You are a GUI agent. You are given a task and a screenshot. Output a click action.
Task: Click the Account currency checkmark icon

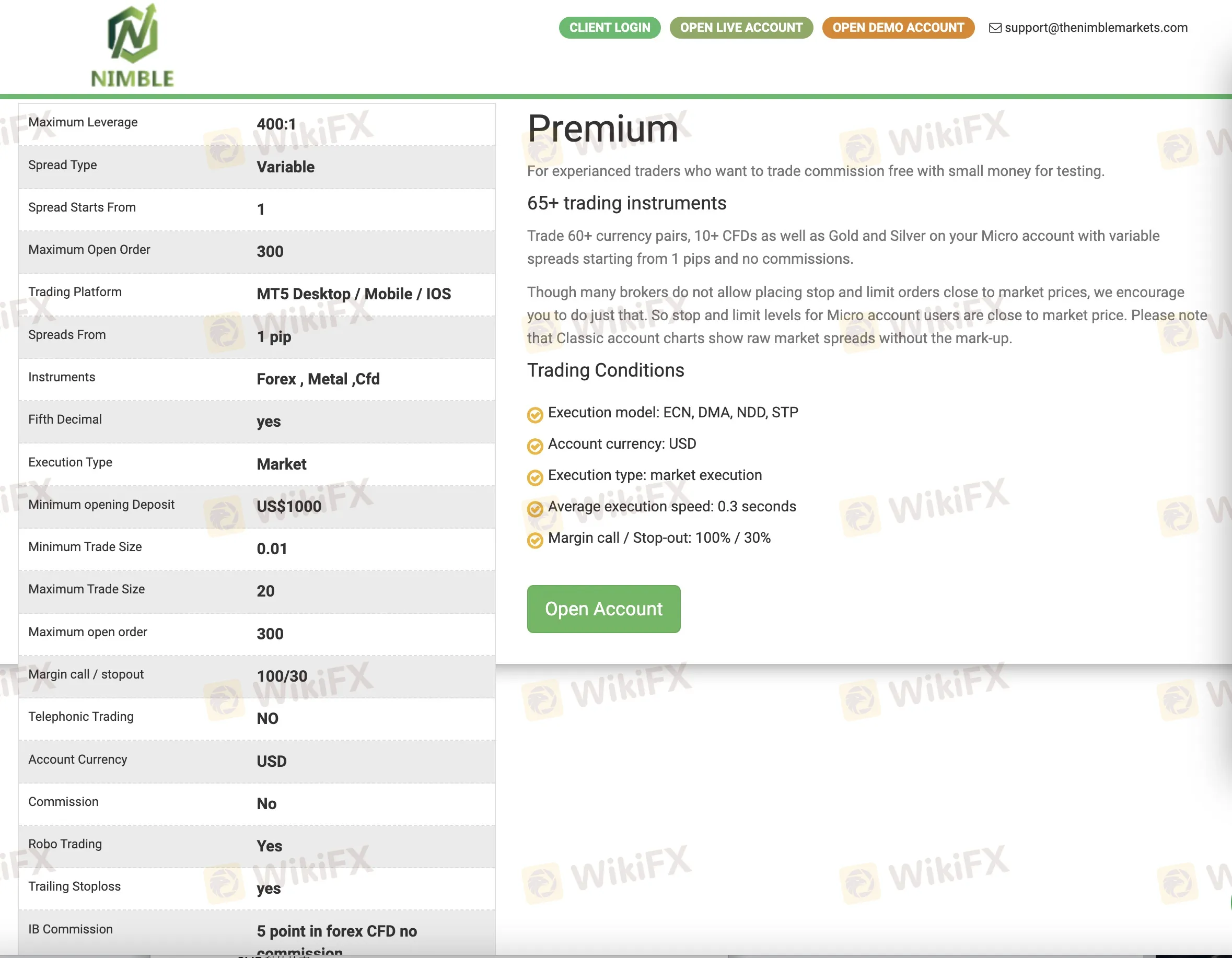coord(535,446)
